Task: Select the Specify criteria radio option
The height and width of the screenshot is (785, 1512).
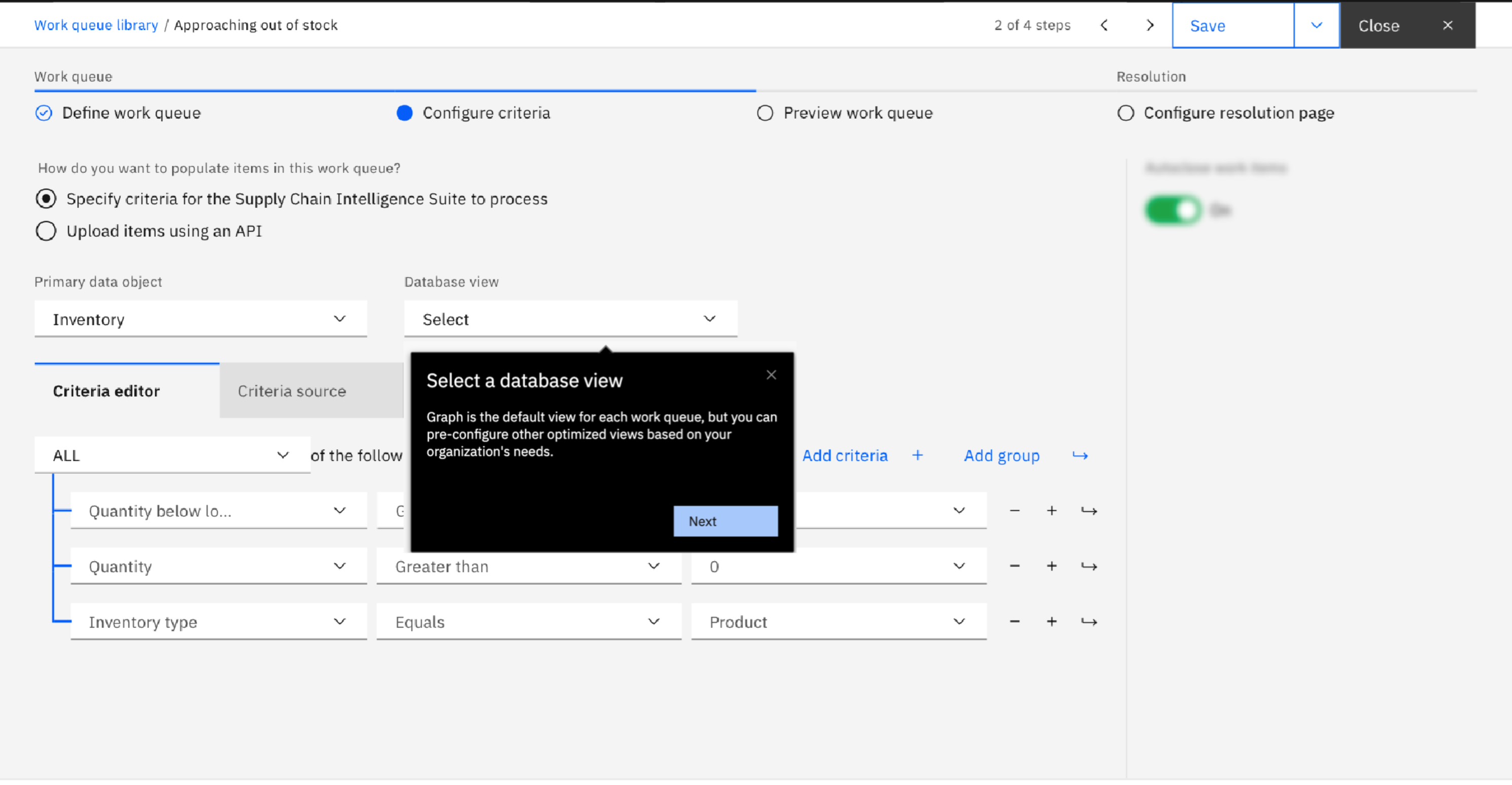Action: pyautogui.click(x=46, y=199)
